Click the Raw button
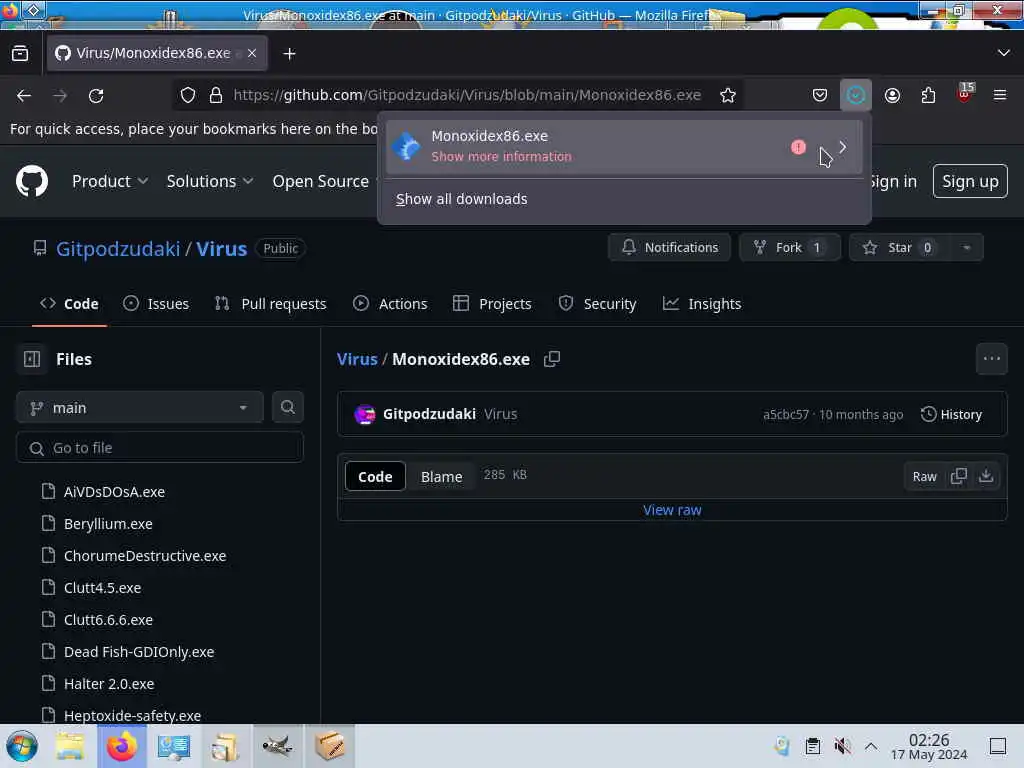This screenshot has height=768, width=1024. 924,476
